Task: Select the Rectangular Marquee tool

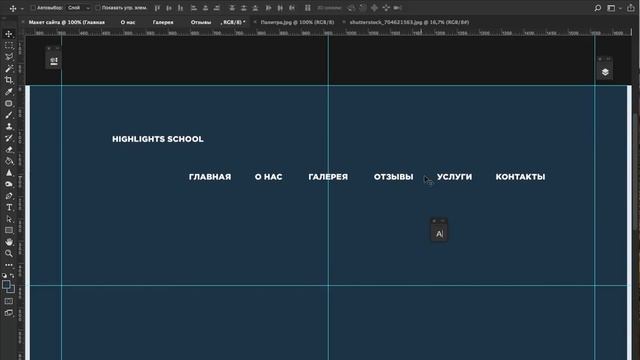Action: pyautogui.click(x=9, y=45)
